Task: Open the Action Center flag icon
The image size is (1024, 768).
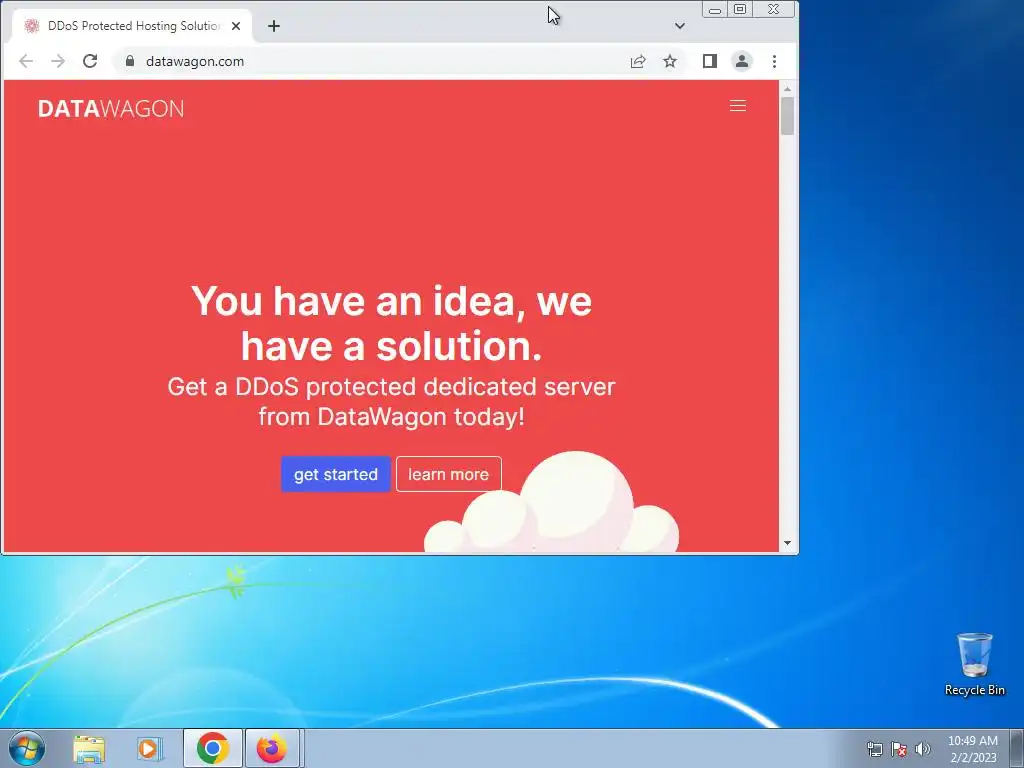Action: pos(899,749)
